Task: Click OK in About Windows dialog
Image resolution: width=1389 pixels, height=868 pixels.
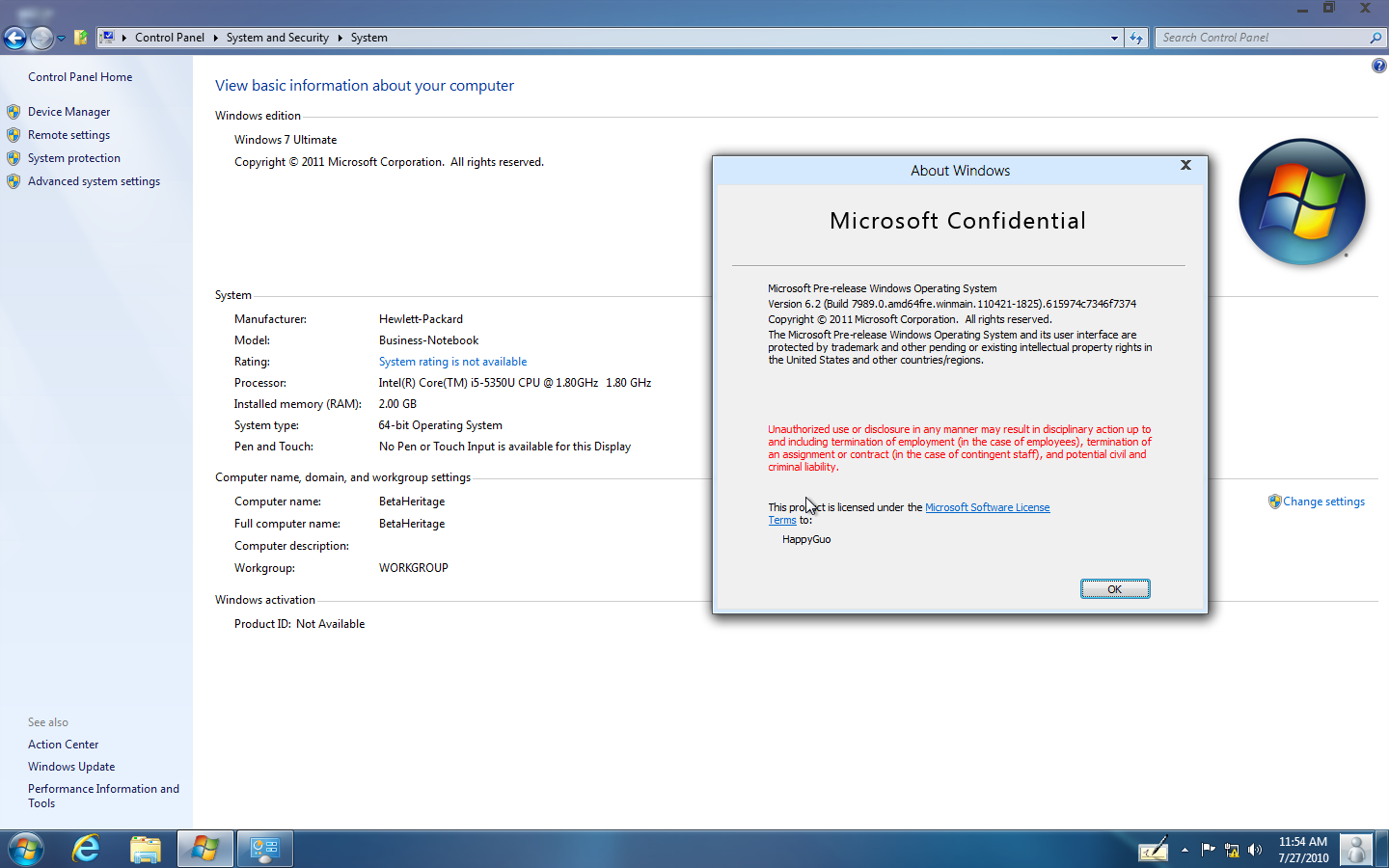Action: tap(1115, 589)
